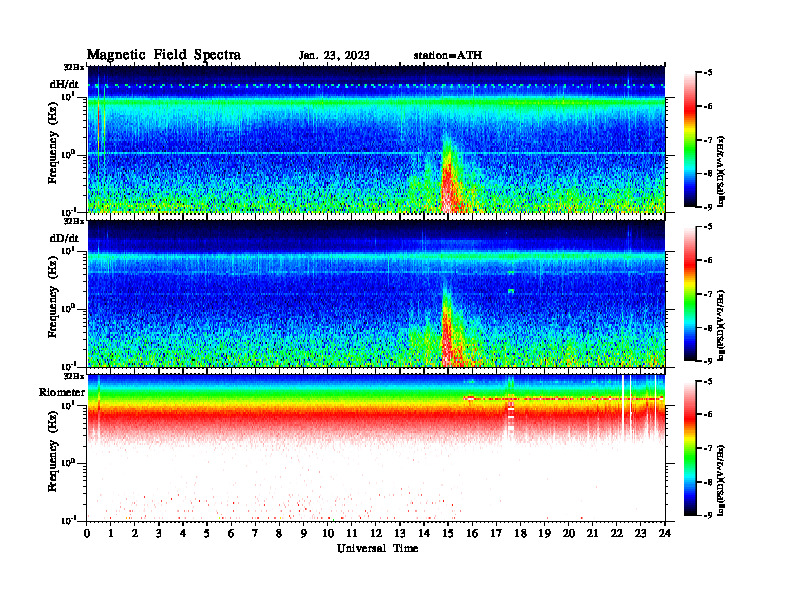Click hour 13 on the Universal Time axis
The width and height of the screenshot is (792, 612).
coord(400,533)
